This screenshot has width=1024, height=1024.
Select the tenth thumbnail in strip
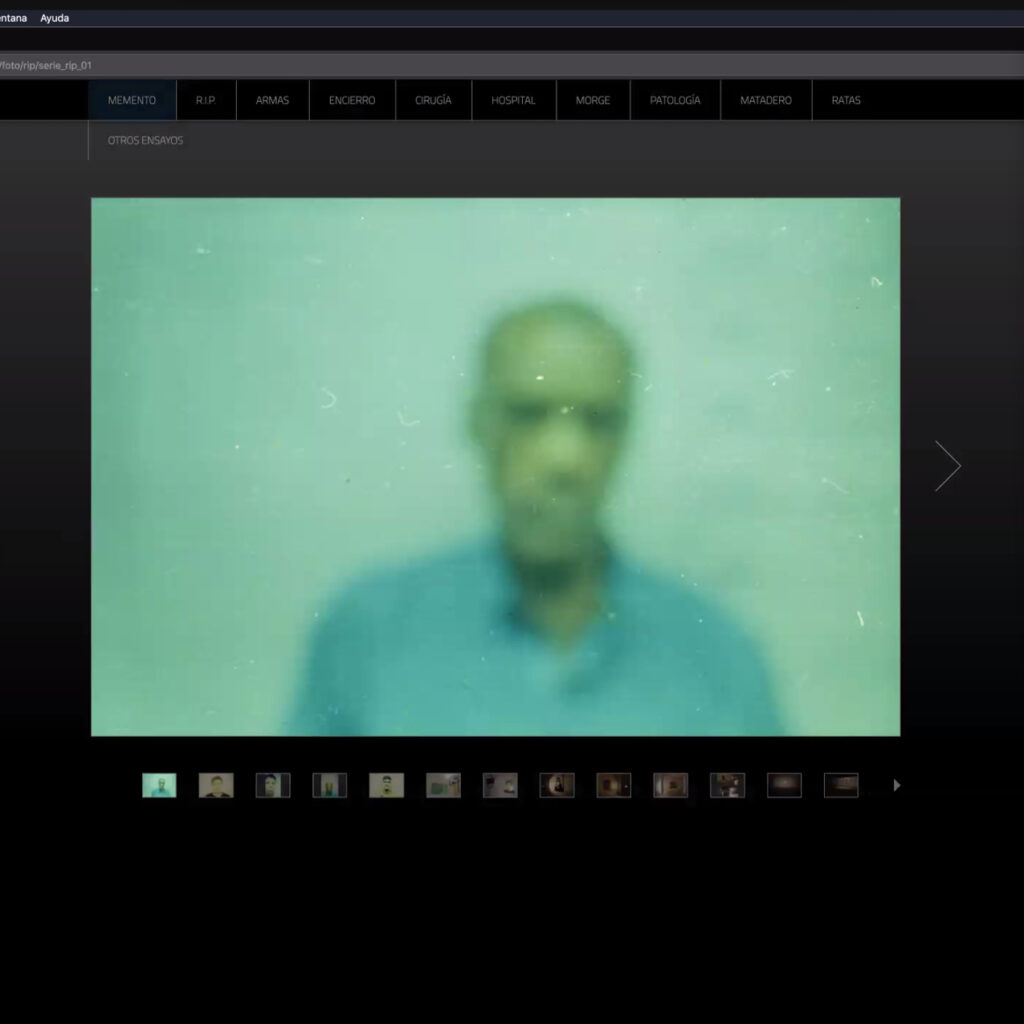tap(671, 785)
